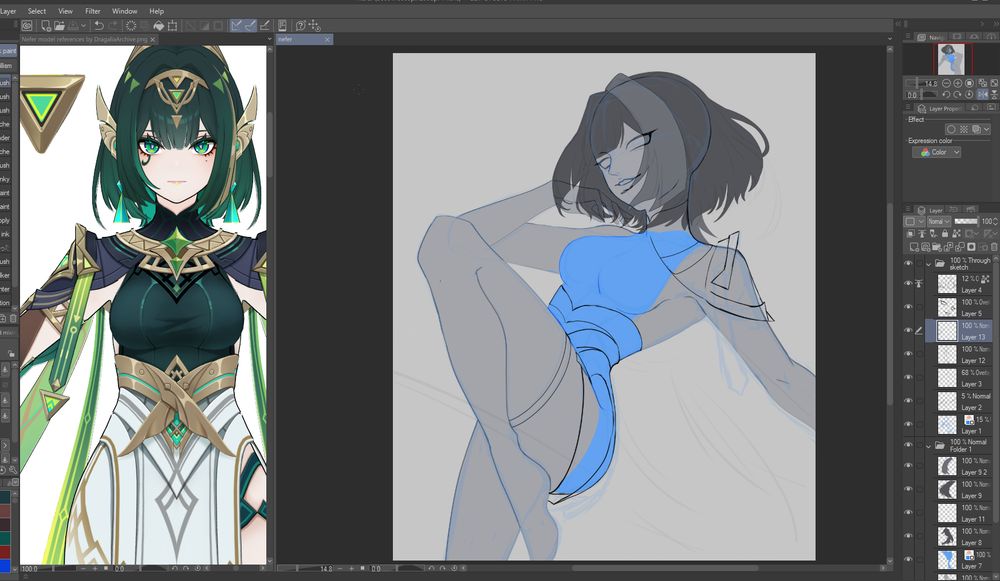
Task: Click the New layer folder icon
Action: 937,247
